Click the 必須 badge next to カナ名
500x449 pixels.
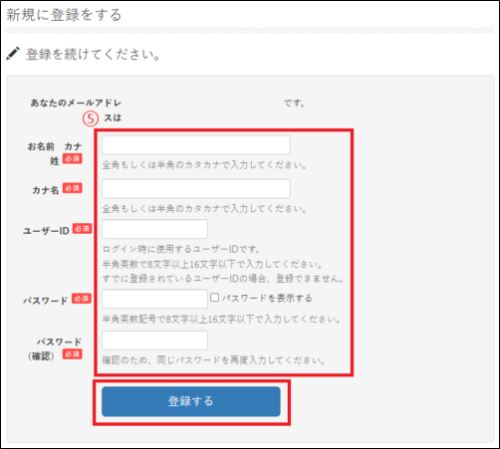[x=72, y=188]
